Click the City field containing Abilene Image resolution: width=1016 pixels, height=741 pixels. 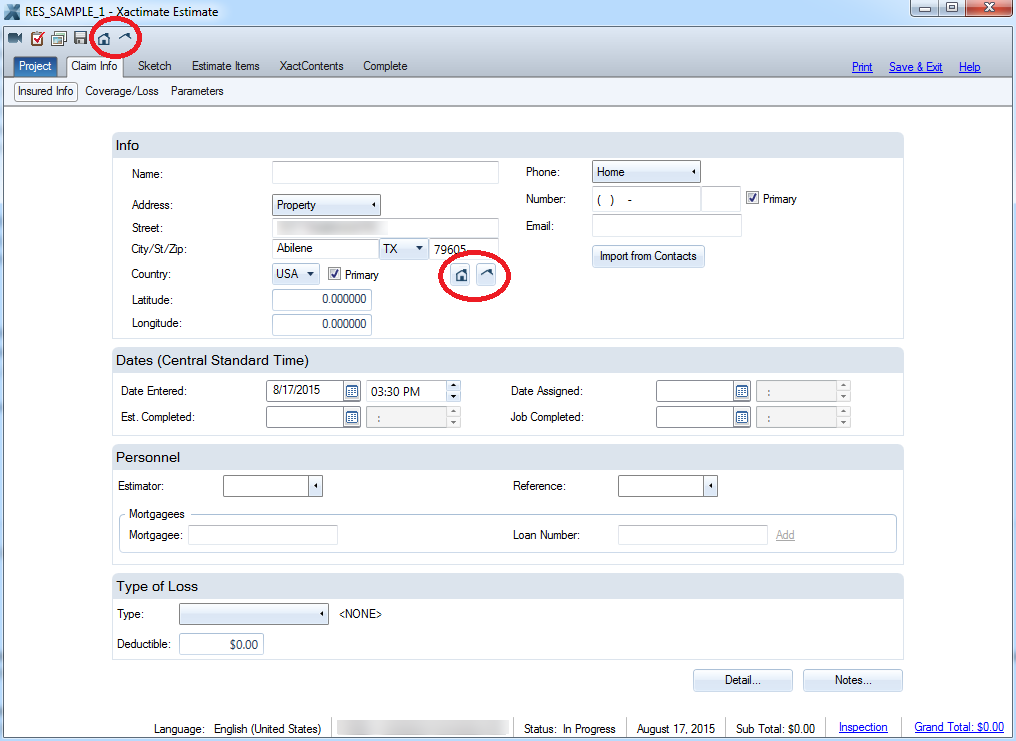point(325,249)
